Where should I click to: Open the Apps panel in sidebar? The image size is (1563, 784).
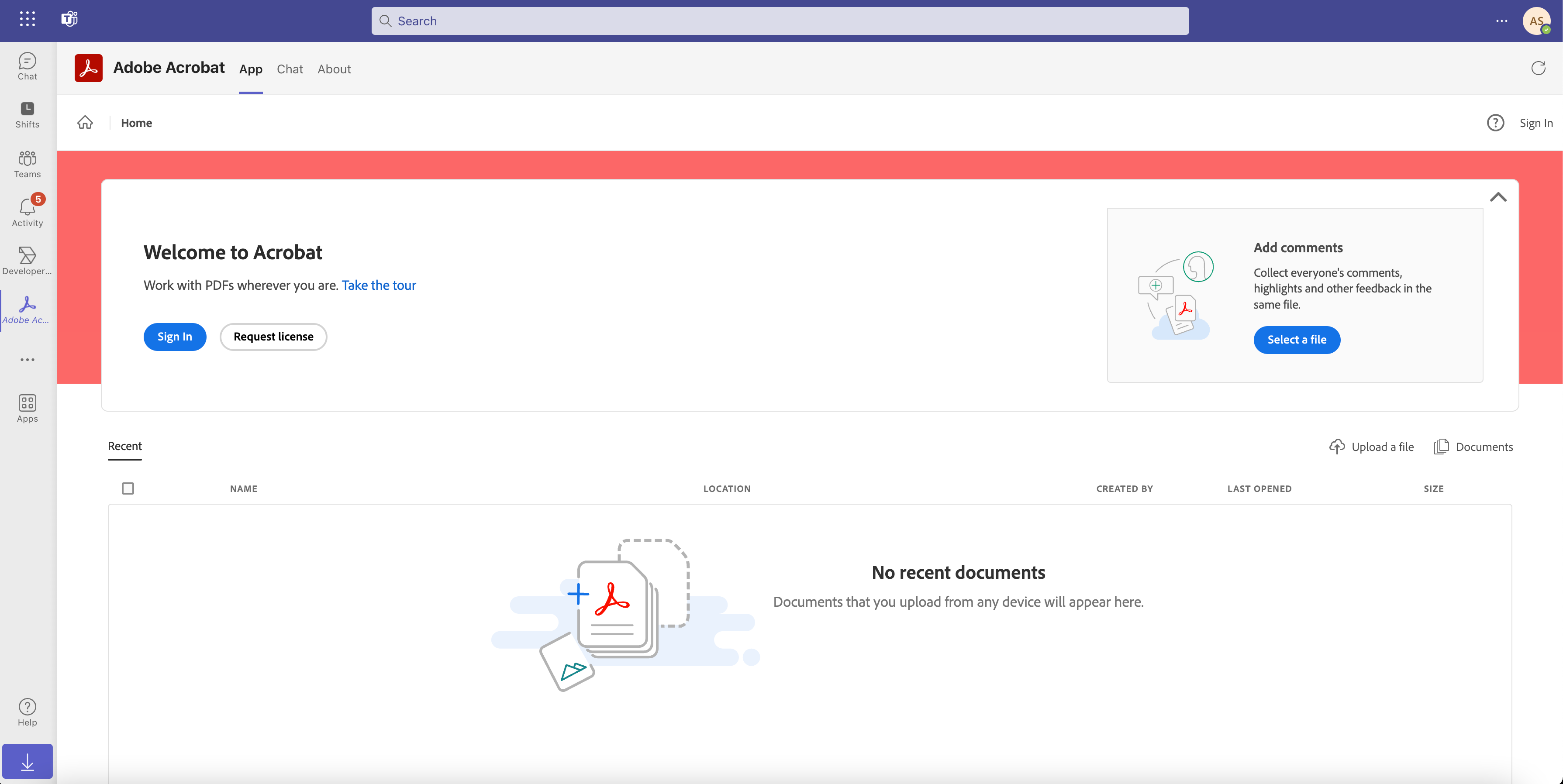coord(27,407)
